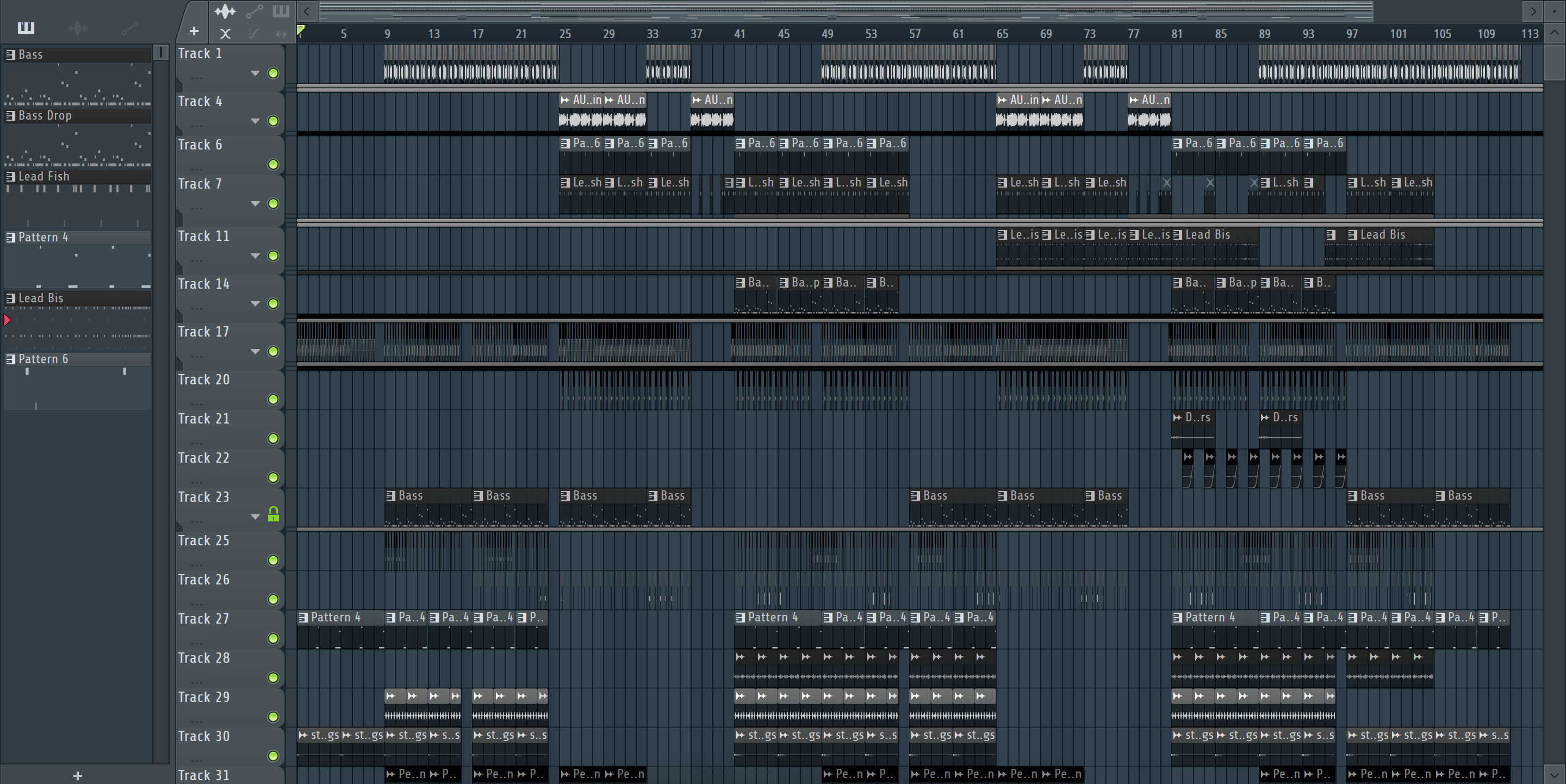Mute Track 22 with its green light
The width and height of the screenshot is (1566, 784).
coord(274,478)
